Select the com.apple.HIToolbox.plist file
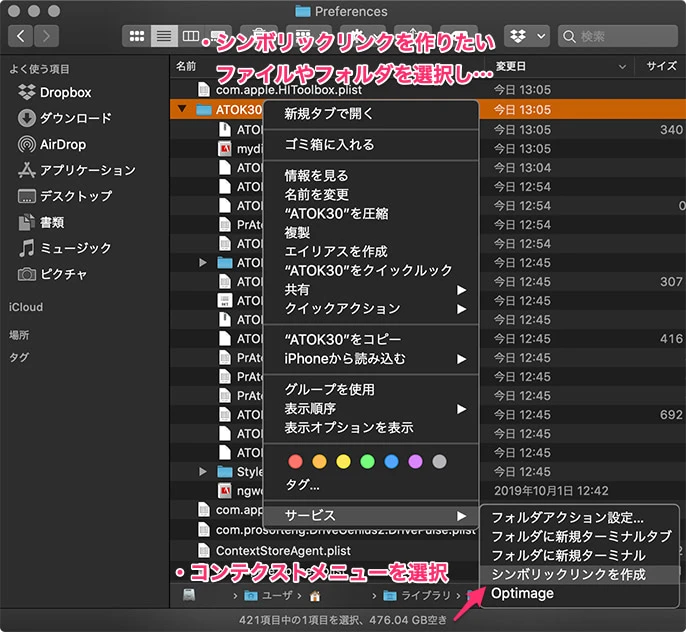This screenshot has width=686, height=632. tap(289, 90)
